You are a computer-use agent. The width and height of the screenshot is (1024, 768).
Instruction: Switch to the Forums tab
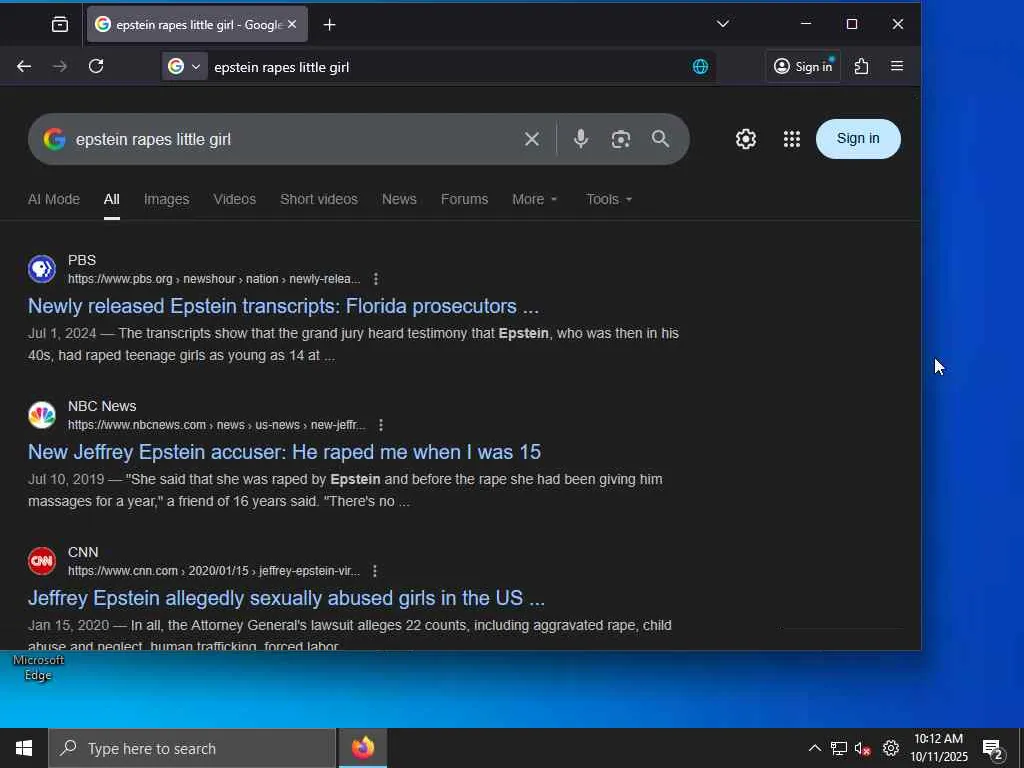[x=464, y=199]
